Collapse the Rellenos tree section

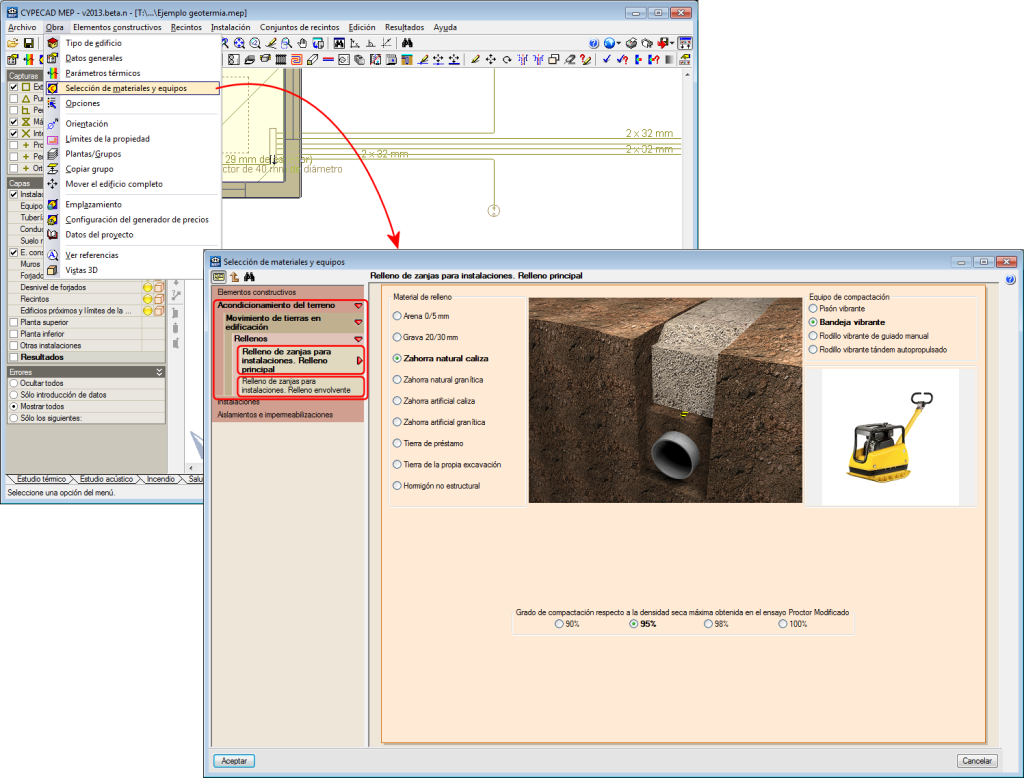[x=357, y=339]
